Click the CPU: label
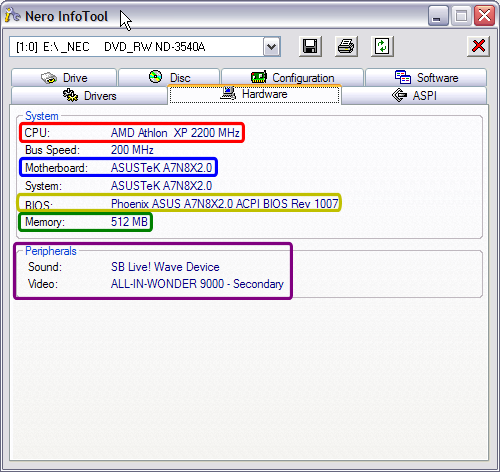Screen dimensions: 500x472 (37, 133)
